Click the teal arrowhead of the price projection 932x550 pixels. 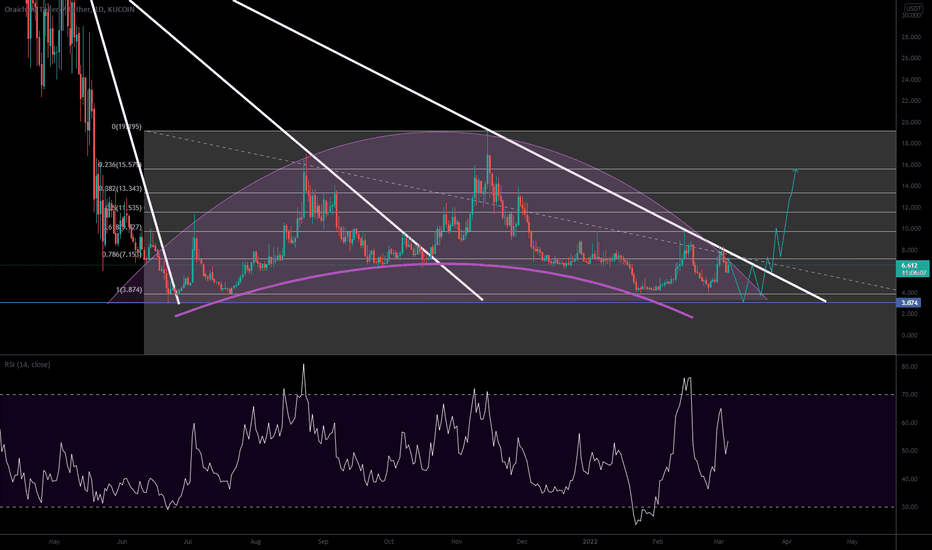click(795, 171)
